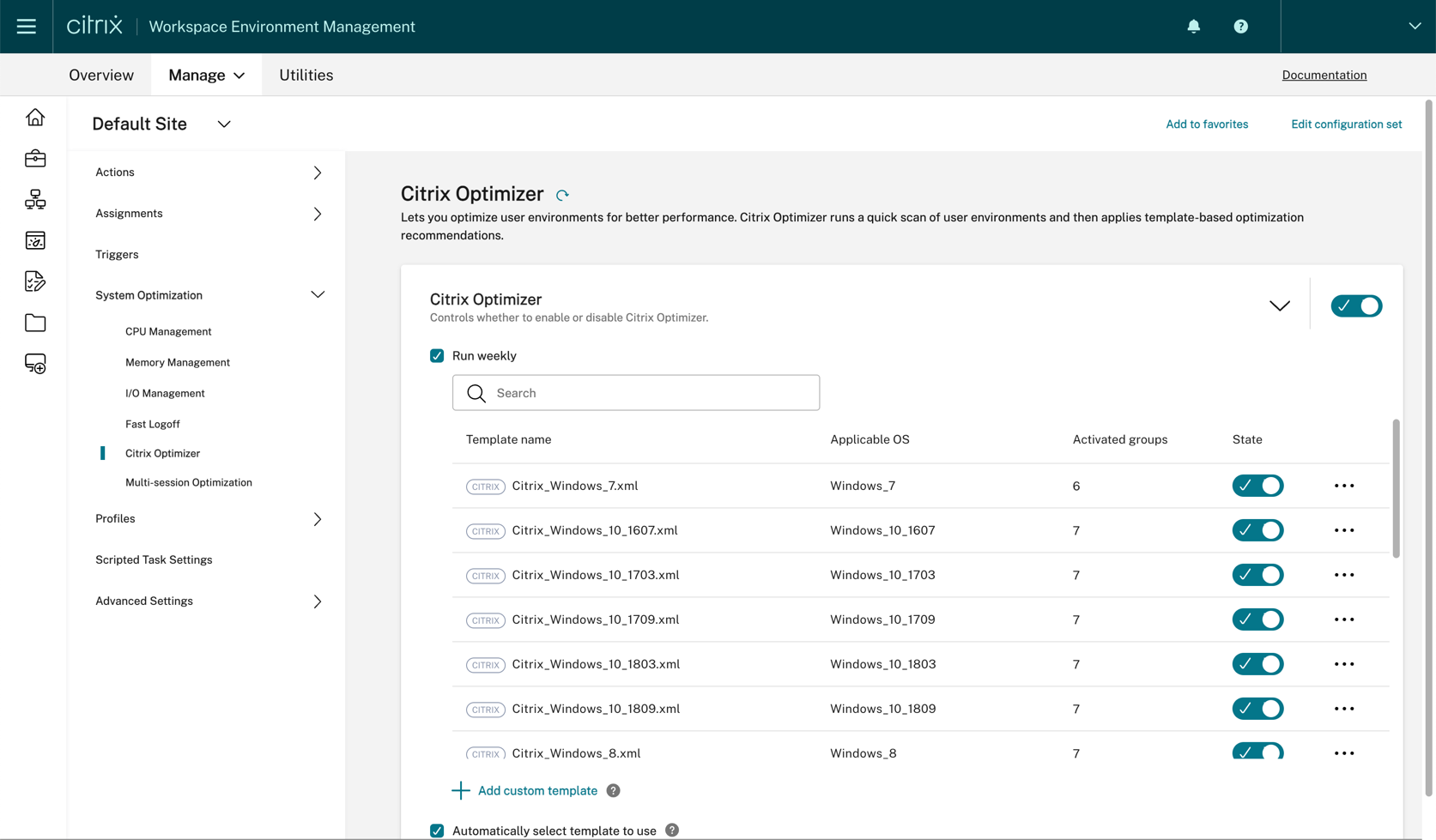1436x840 pixels.
Task: Uncheck Automatically select template to use
Action: click(437, 831)
